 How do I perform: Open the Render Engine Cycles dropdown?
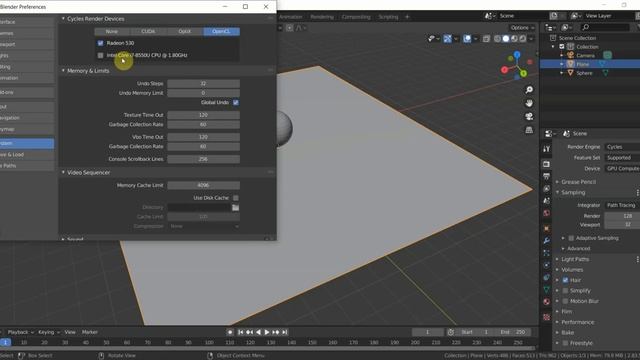coord(622,147)
